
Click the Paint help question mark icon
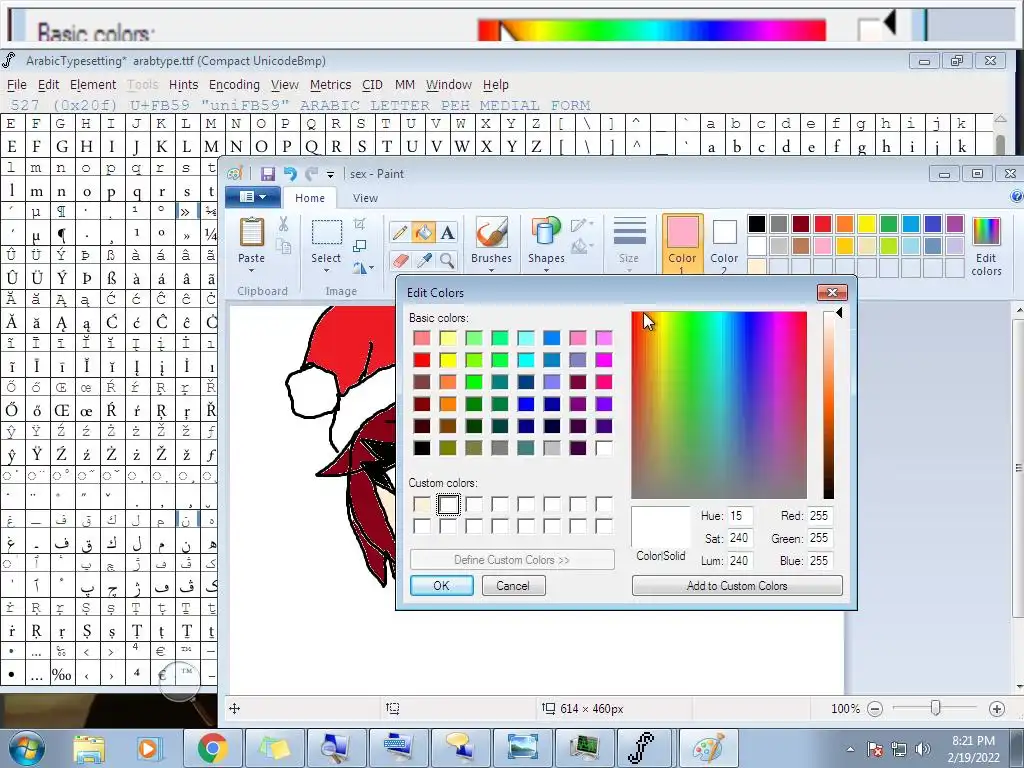[x=1016, y=197]
